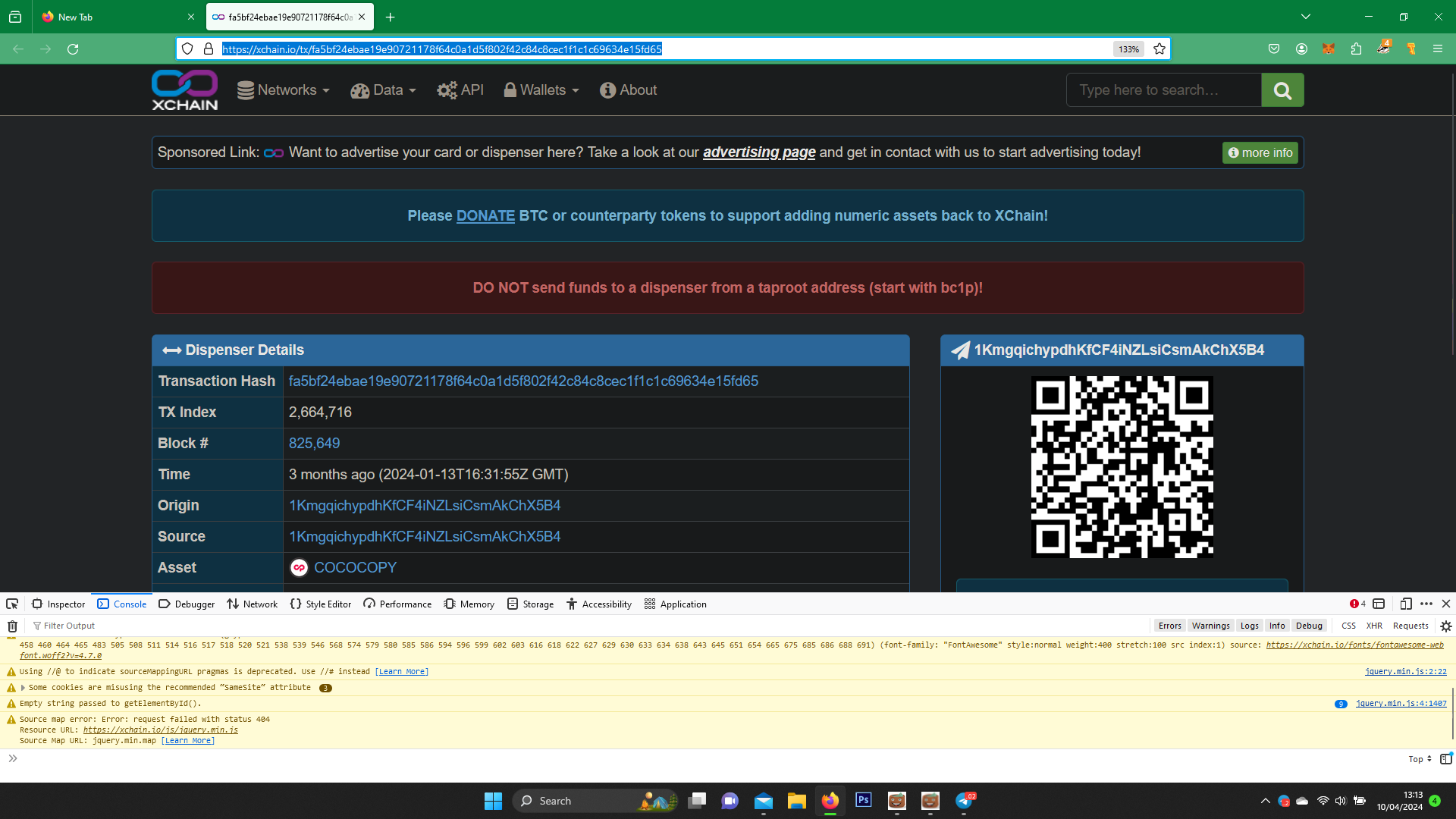Image resolution: width=1456 pixels, height=819 pixels.
Task: Open File Explorer from the taskbar
Action: tap(796, 800)
